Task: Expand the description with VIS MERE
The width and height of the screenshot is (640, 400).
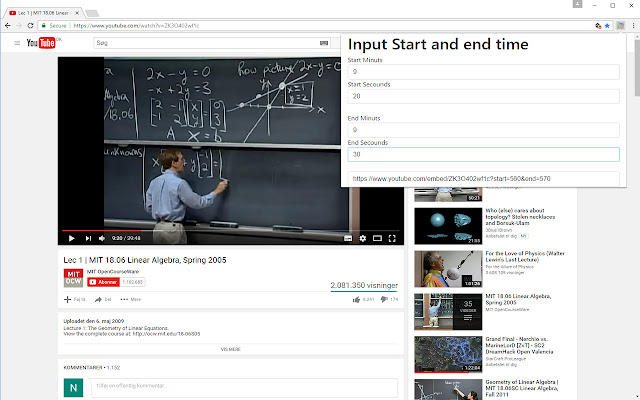Action: tap(231, 349)
